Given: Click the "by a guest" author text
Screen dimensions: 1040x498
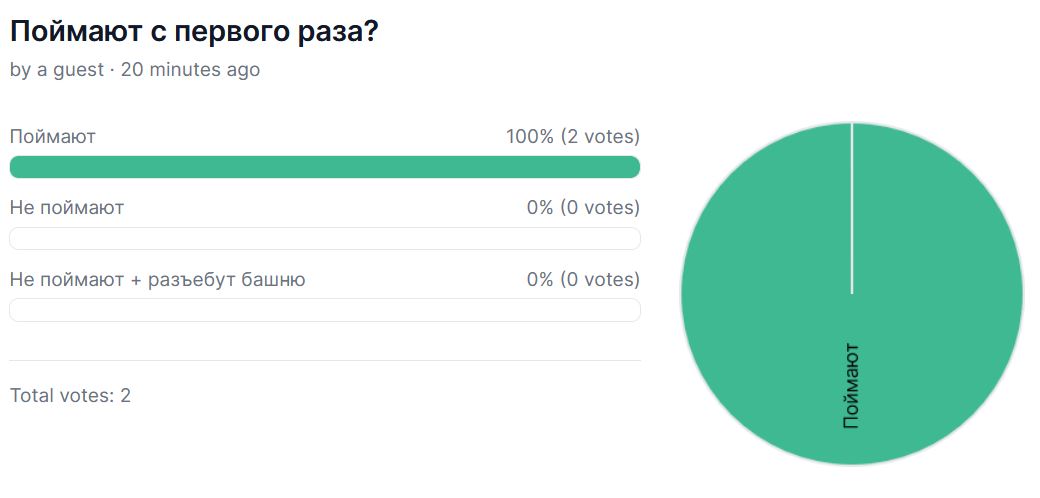Looking at the screenshot, I should [x=57, y=70].
